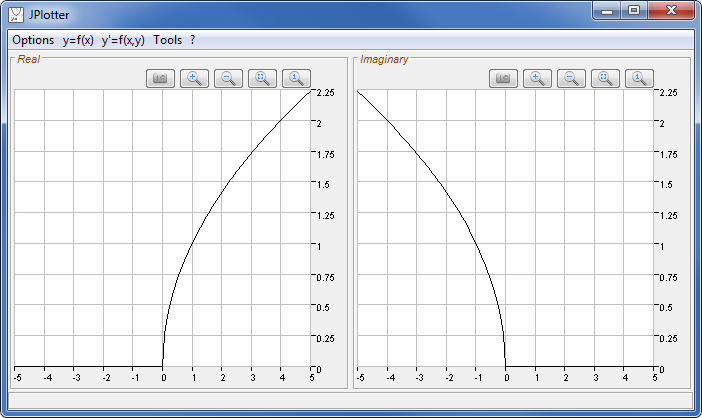Screen dimensions: 702x418
Task: Open the y'=f(x,y) menu
Action: coord(123,40)
